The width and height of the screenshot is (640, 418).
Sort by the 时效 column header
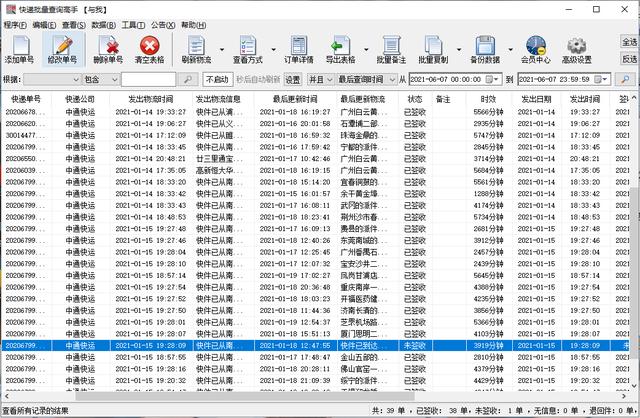488,99
